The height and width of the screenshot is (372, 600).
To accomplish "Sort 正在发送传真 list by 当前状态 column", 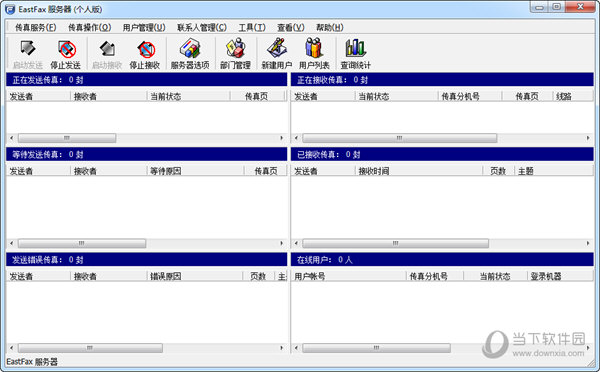I will 188,96.
